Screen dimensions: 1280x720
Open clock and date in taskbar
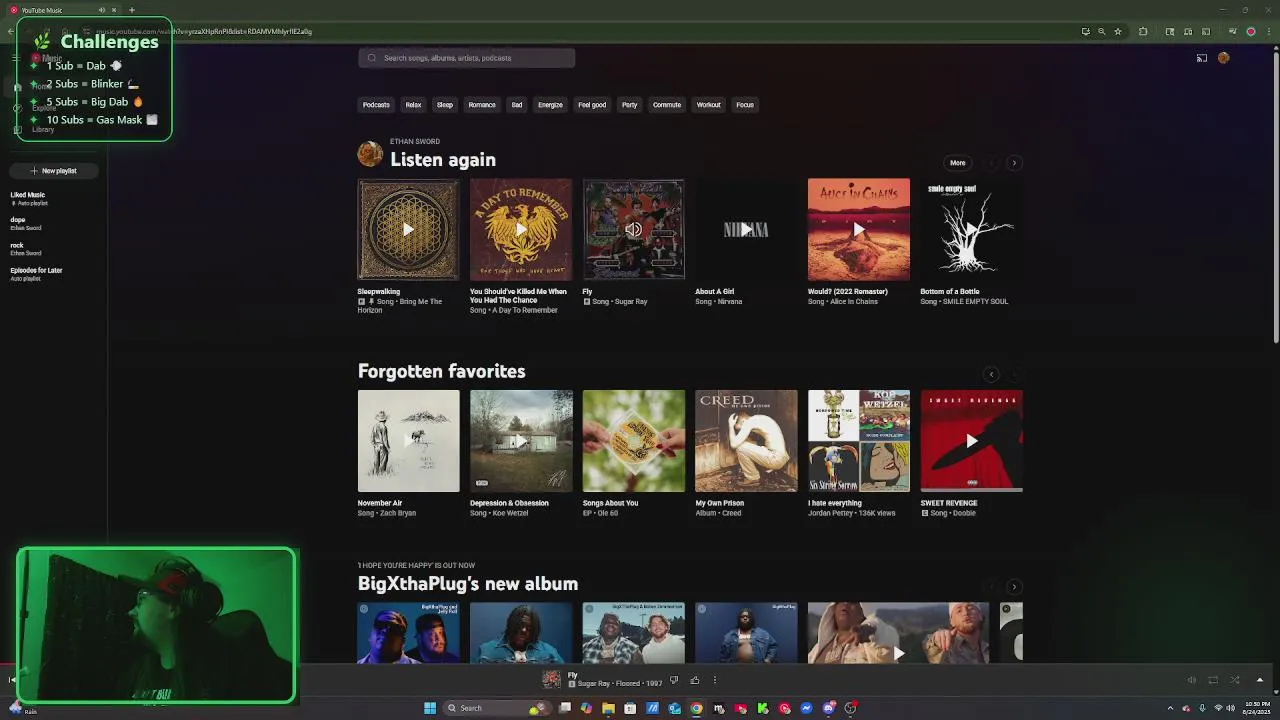pyautogui.click(x=1257, y=708)
